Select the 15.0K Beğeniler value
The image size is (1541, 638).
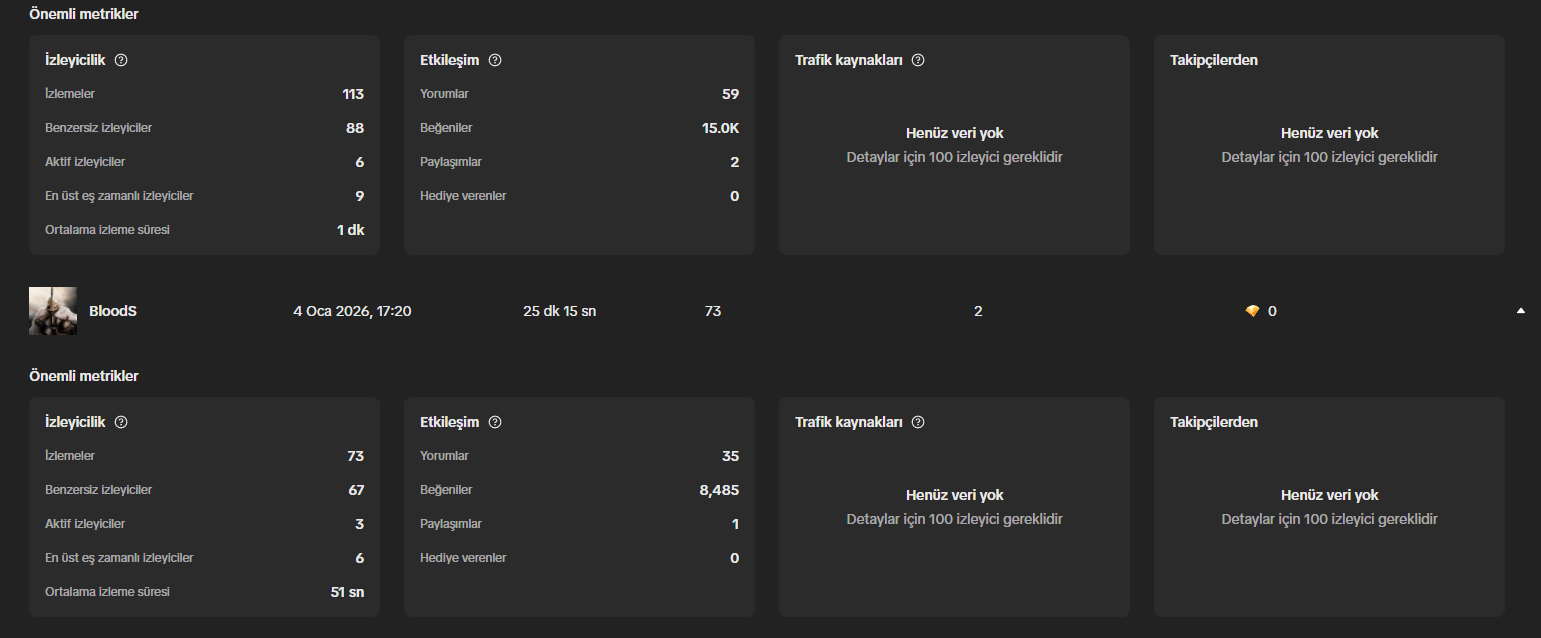point(720,128)
